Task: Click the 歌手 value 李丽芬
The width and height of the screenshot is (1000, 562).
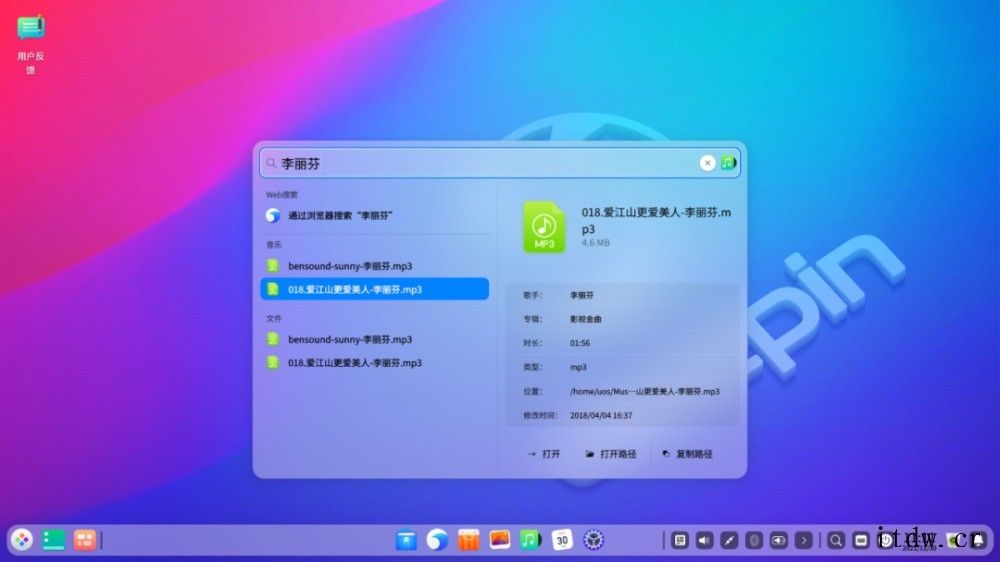Action: coord(582,295)
